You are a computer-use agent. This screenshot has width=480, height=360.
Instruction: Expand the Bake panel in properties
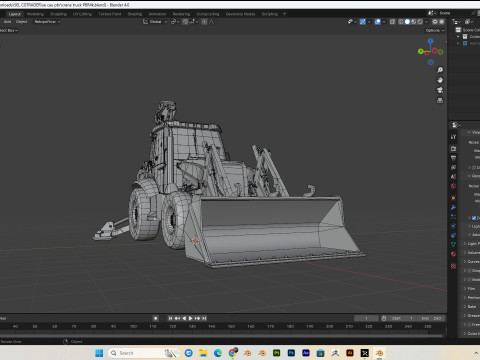(x=471, y=307)
